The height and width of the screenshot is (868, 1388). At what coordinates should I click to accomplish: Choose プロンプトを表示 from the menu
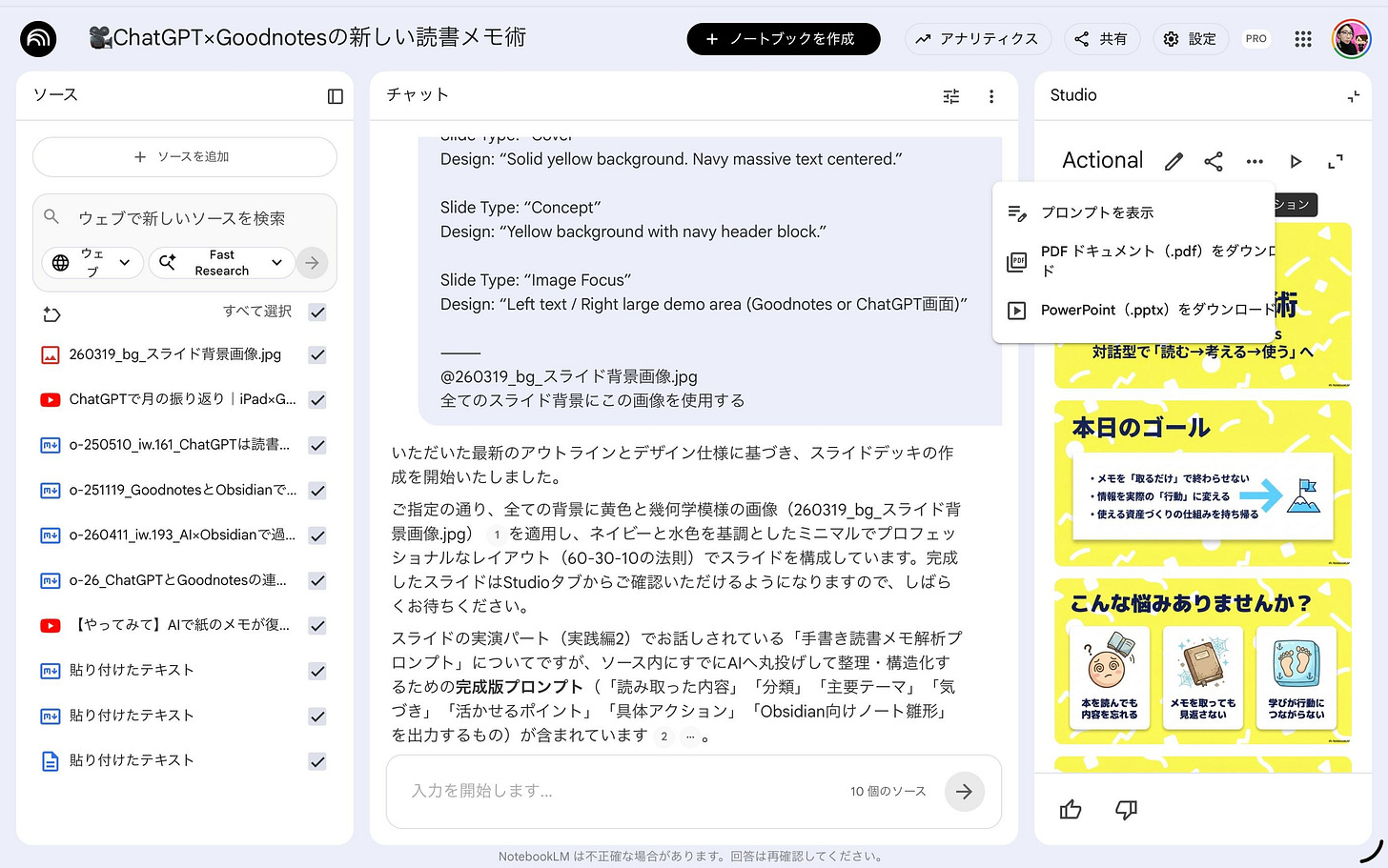pyautogui.click(x=1133, y=212)
